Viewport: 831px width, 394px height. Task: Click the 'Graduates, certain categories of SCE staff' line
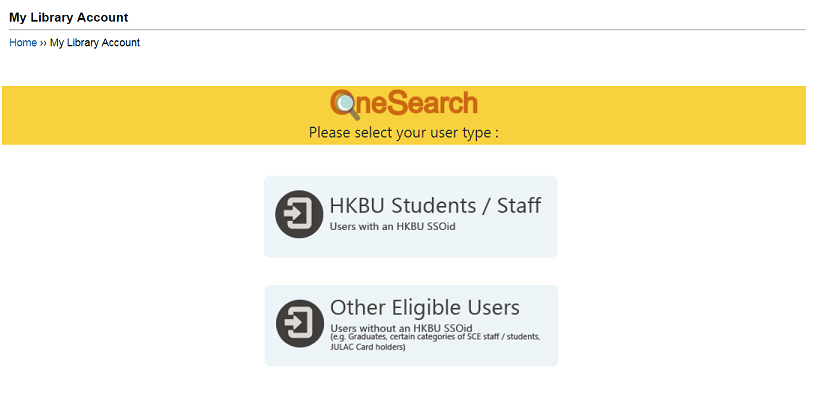(x=435, y=337)
